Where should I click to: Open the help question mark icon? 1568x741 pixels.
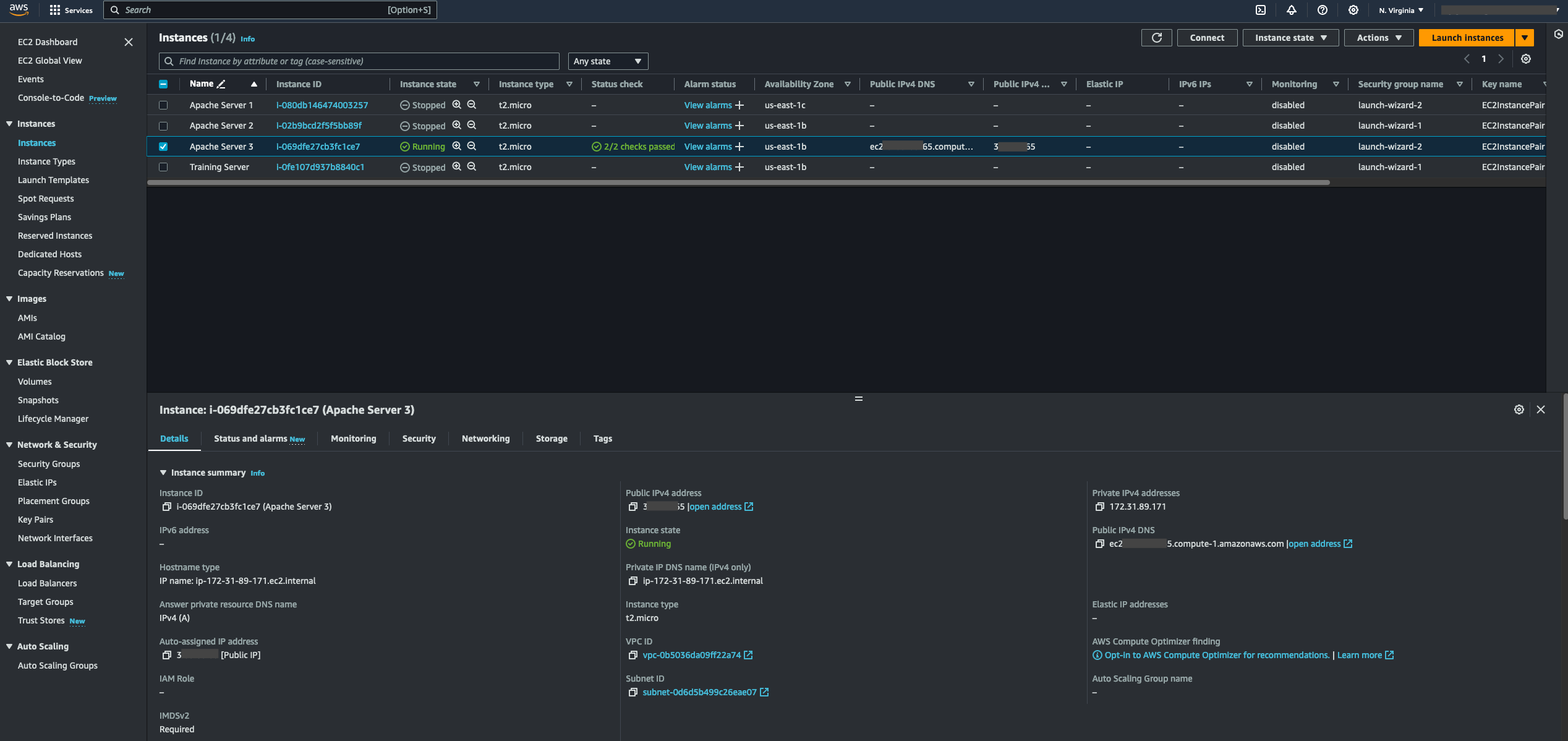click(x=1323, y=10)
